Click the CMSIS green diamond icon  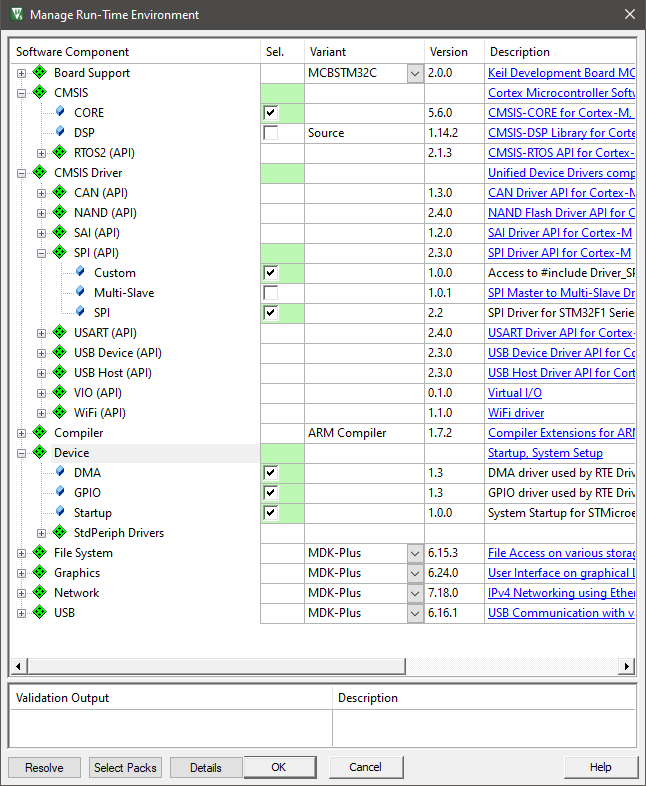(40, 92)
